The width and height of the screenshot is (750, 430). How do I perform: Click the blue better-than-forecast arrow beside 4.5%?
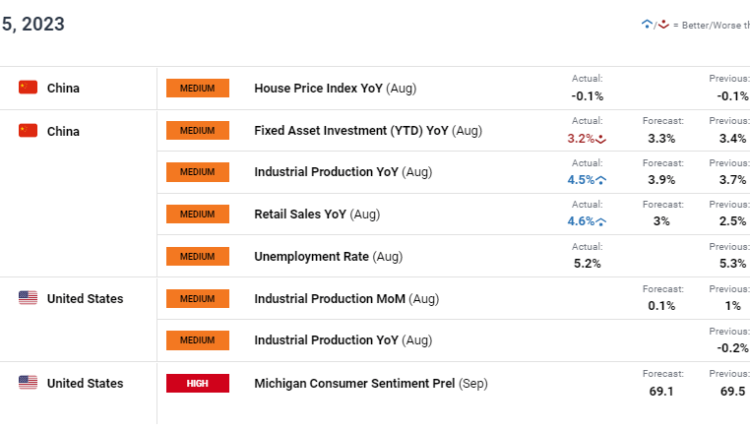click(x=602, y=180)
